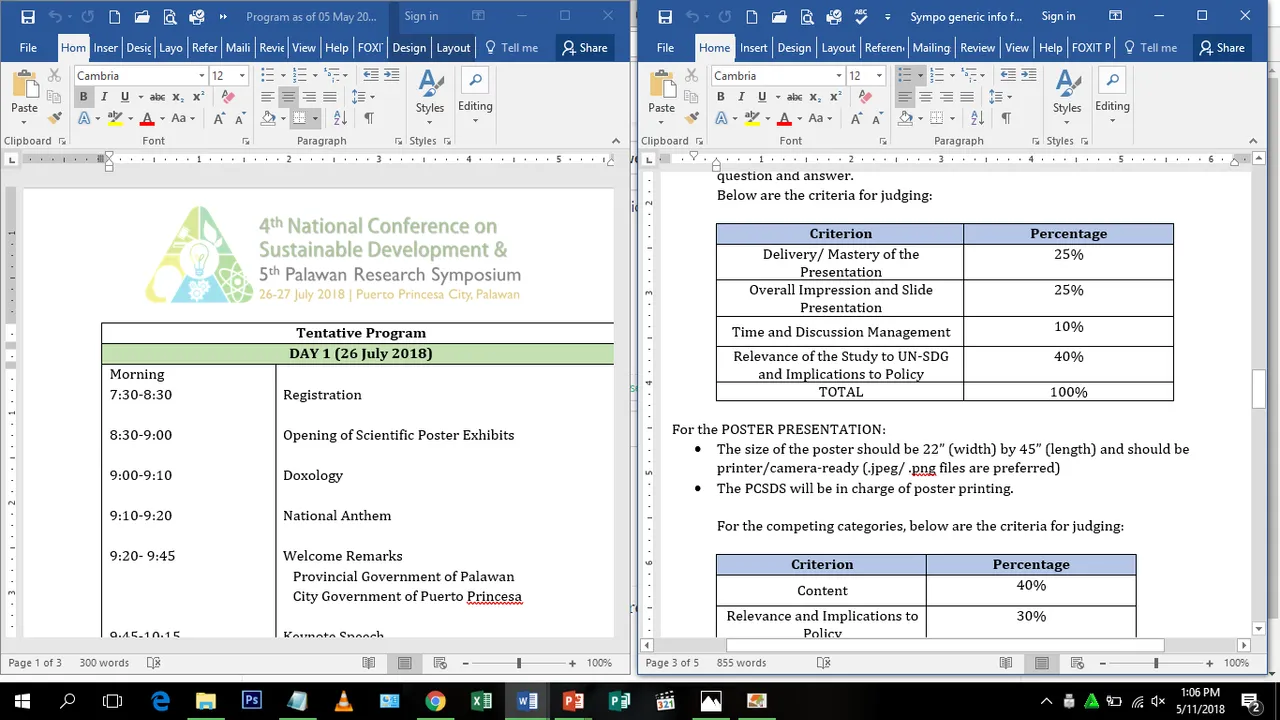Click Format Painter in the left Word window

[54, 118]
